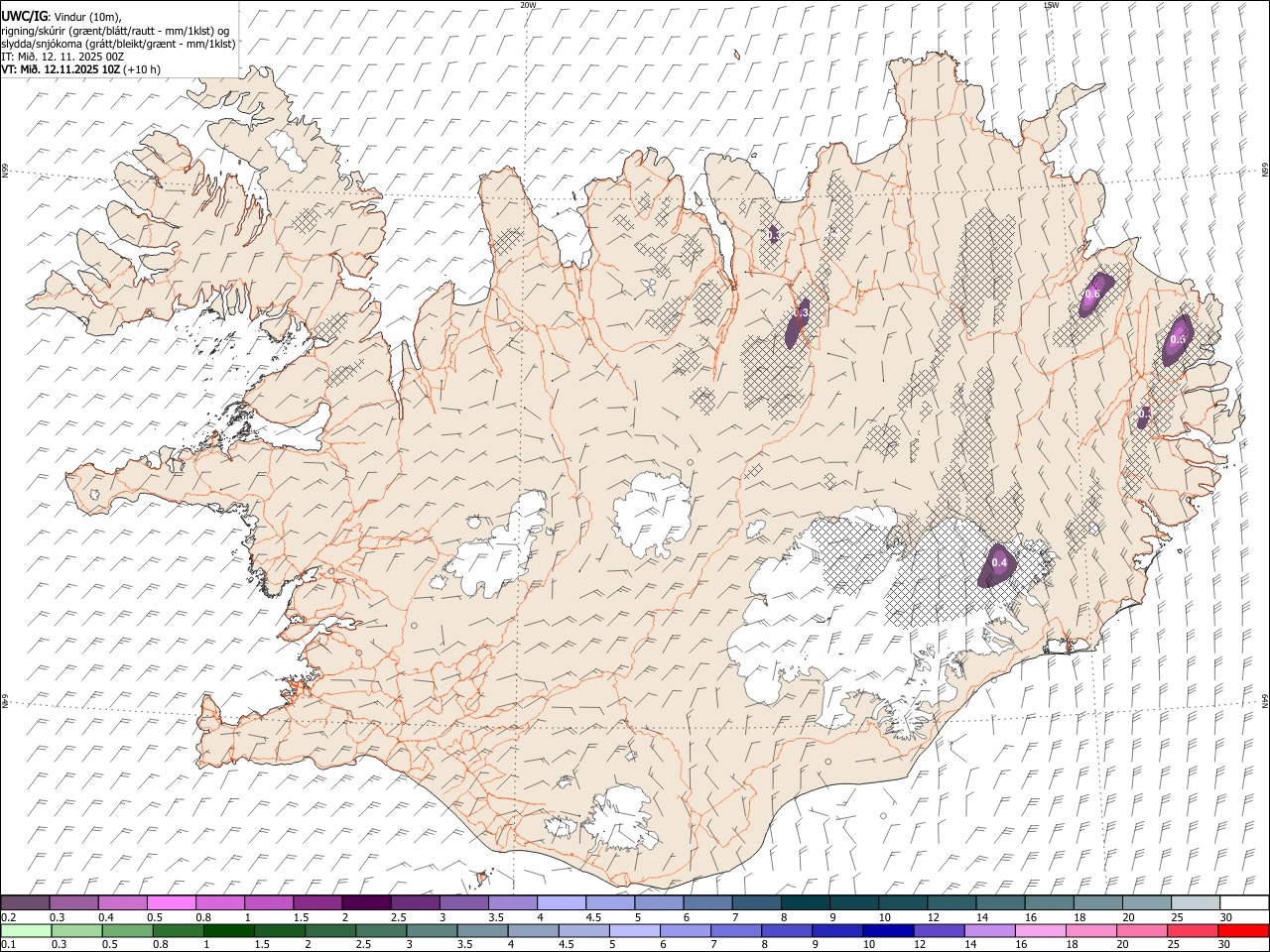Pick the bright pink swatch after 0.5 in upper legend
The height and width of the screenshot is (952, 1270).
pyautogui.click(x=171, y=903)
